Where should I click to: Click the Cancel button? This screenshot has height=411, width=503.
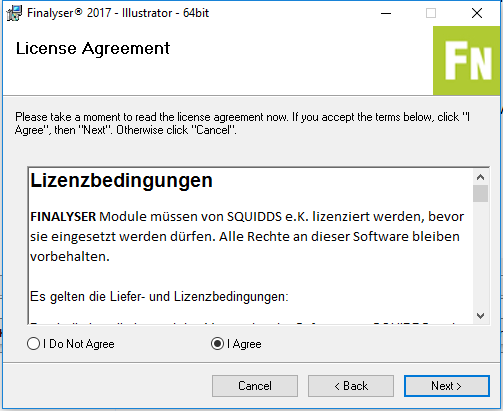[x=255, y=386]
